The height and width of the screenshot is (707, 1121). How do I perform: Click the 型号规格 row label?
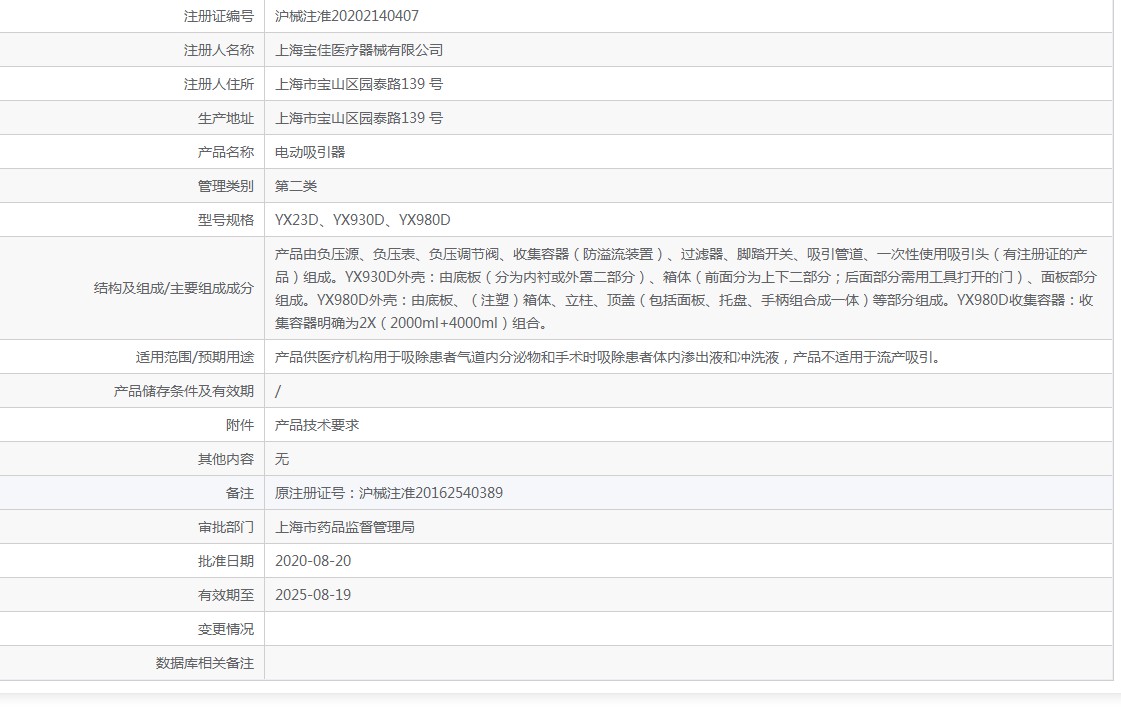coord(226,220)
